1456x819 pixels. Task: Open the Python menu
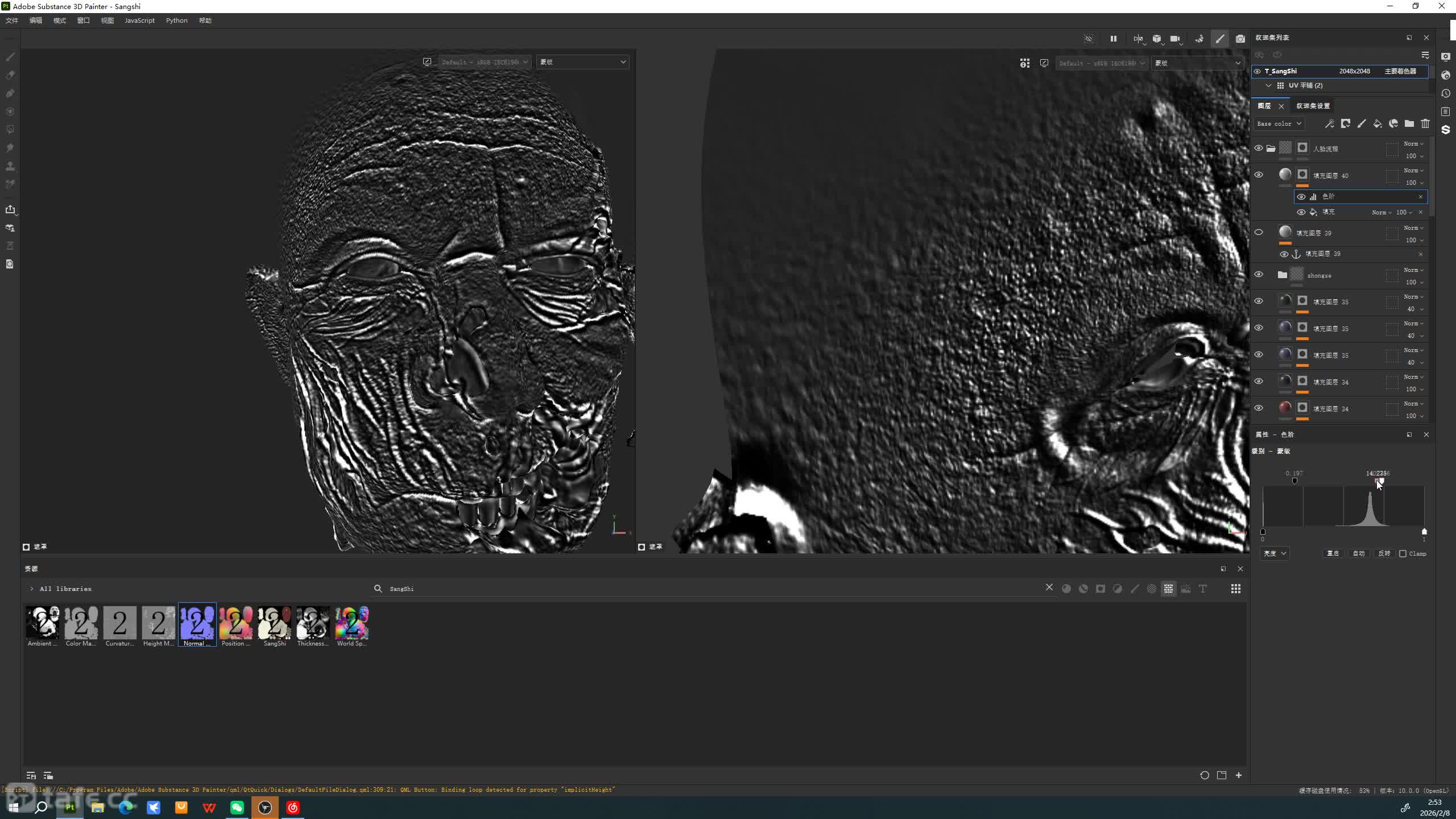click(x=176, y=20)
